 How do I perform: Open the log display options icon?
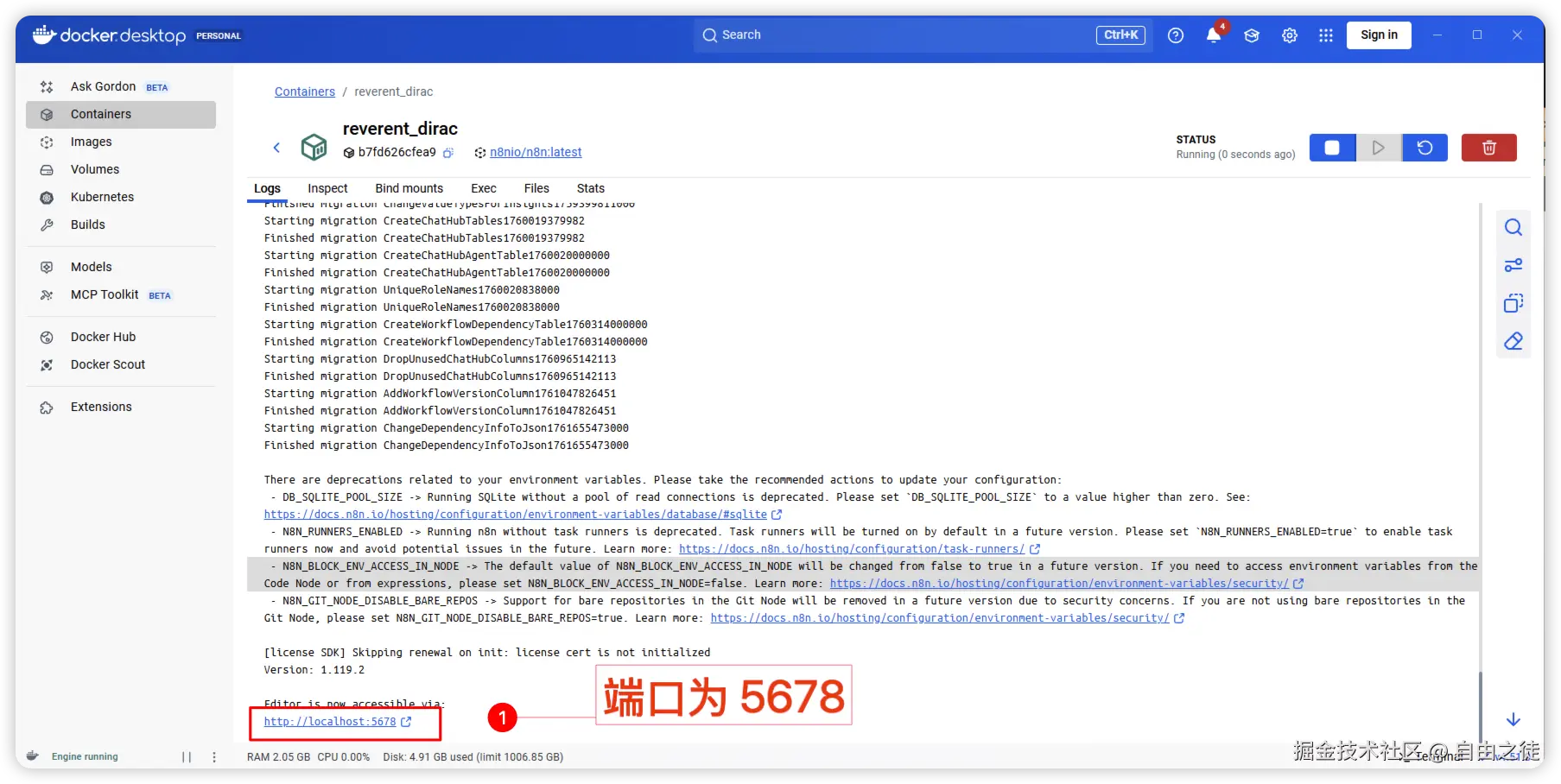click(x=1513, y=265)
